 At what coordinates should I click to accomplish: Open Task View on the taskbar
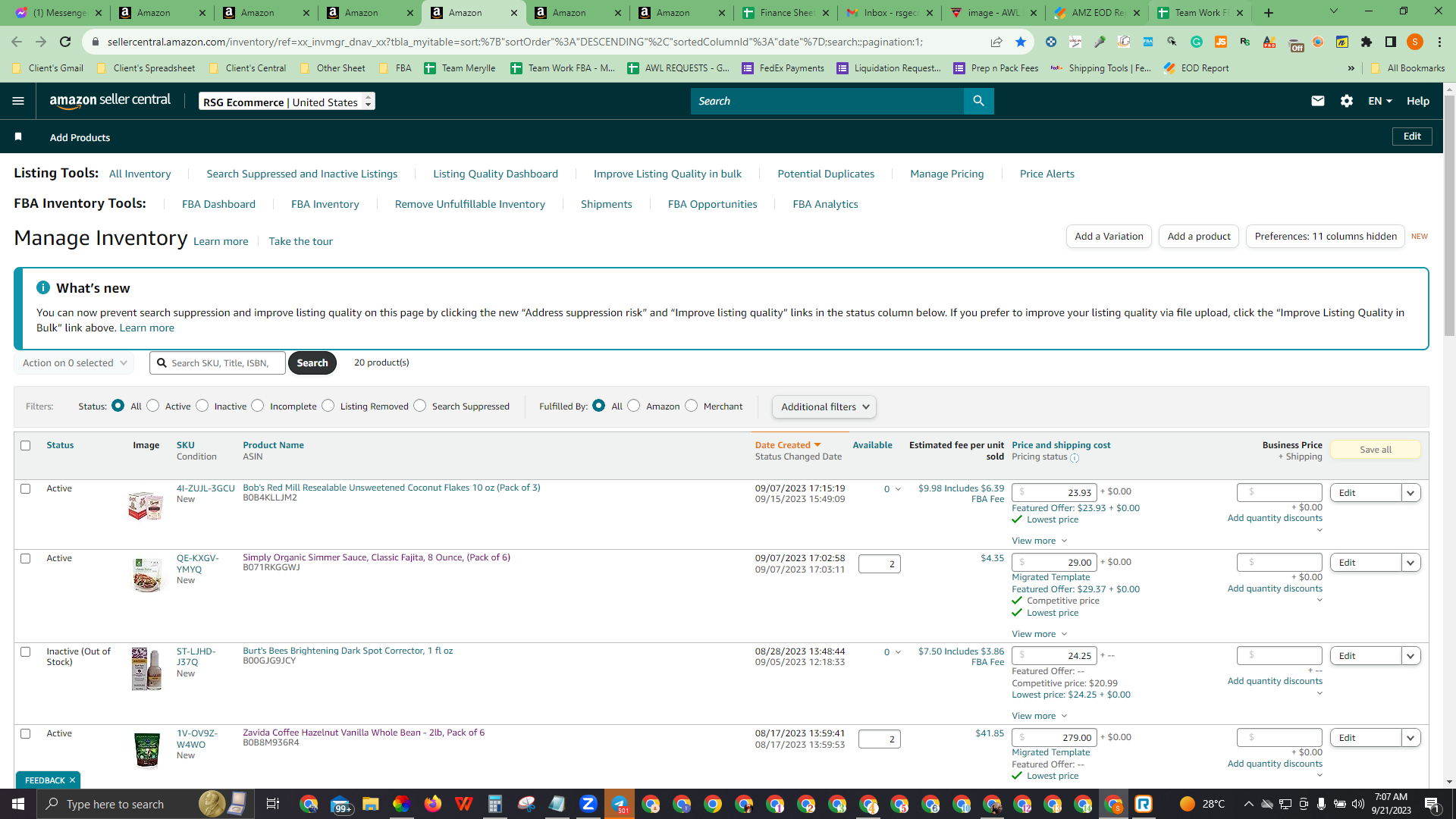pyautogui.click(x=273, y=804)
